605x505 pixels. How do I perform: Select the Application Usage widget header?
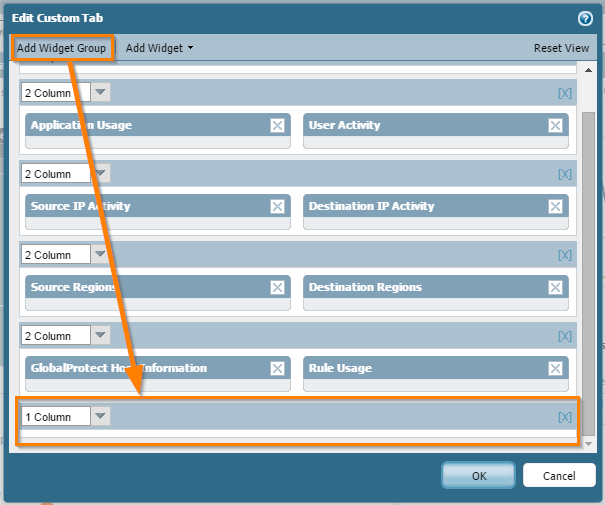tap(158, 125)
